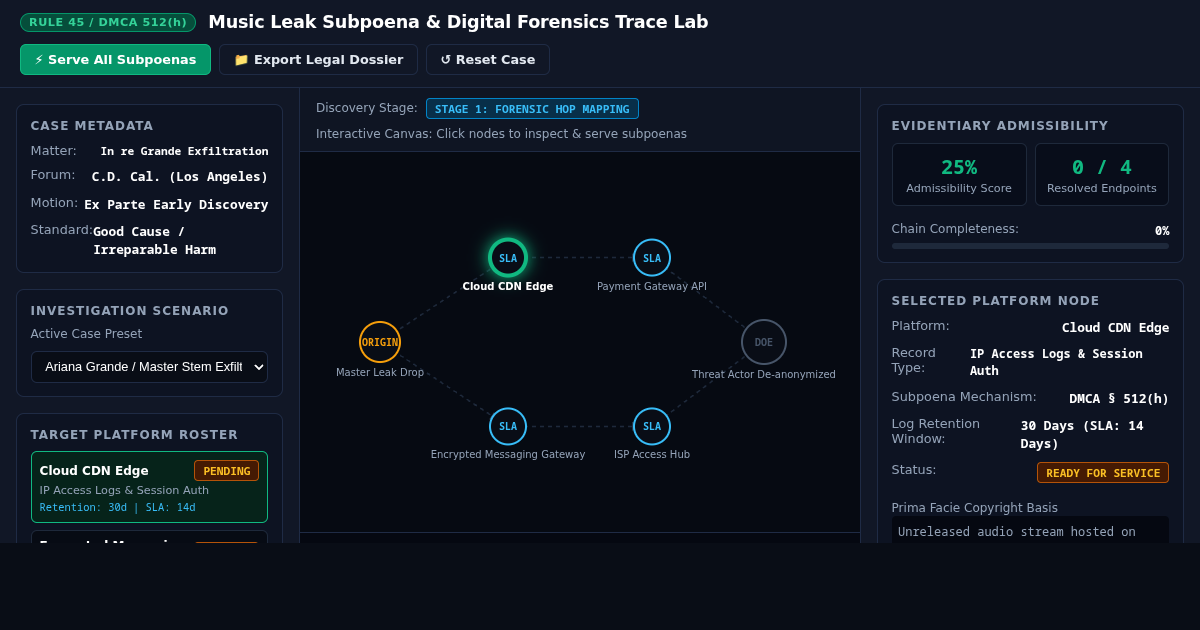Click the ORIGIN Master Leak Drop node
The image size is (1200, 630).
pos(380,342)
